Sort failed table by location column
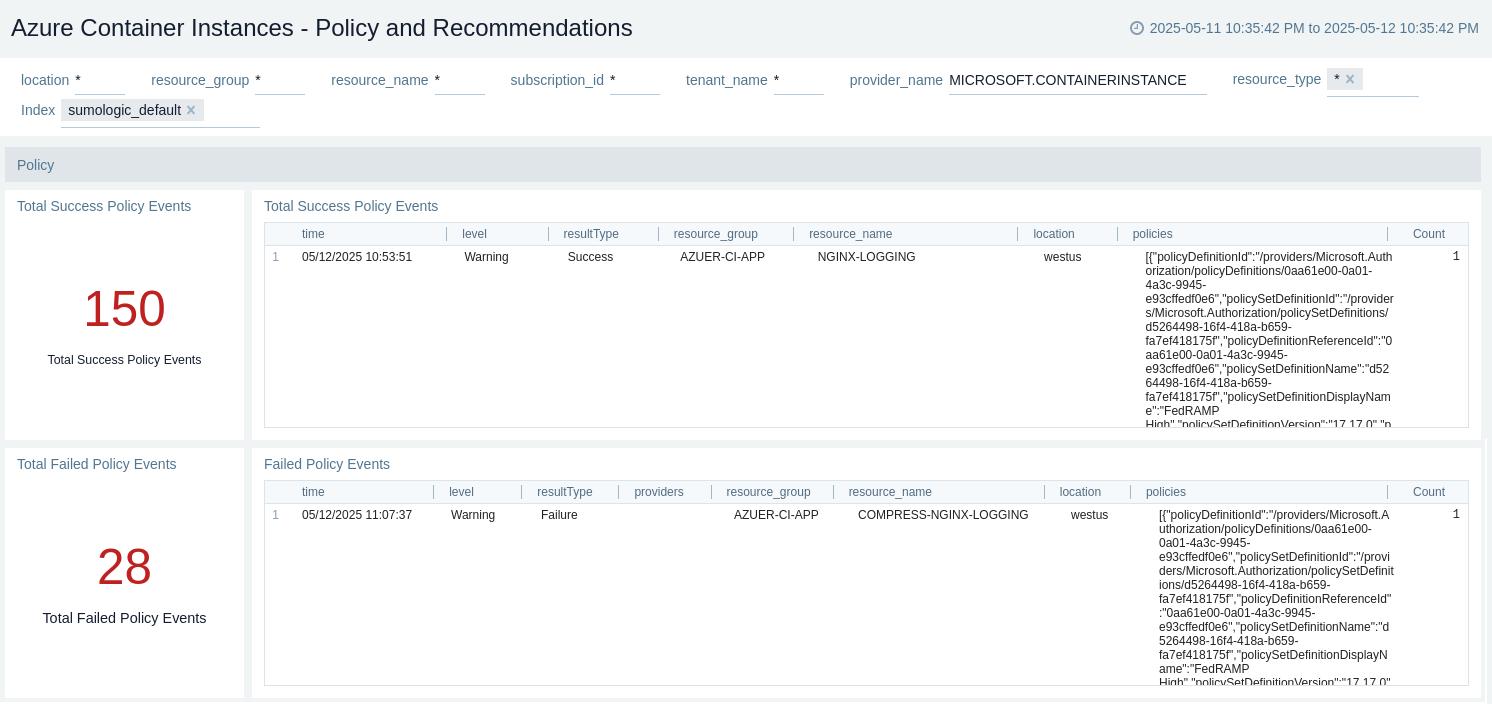Screen dimensions: 1492x704 click(1080, 492)
